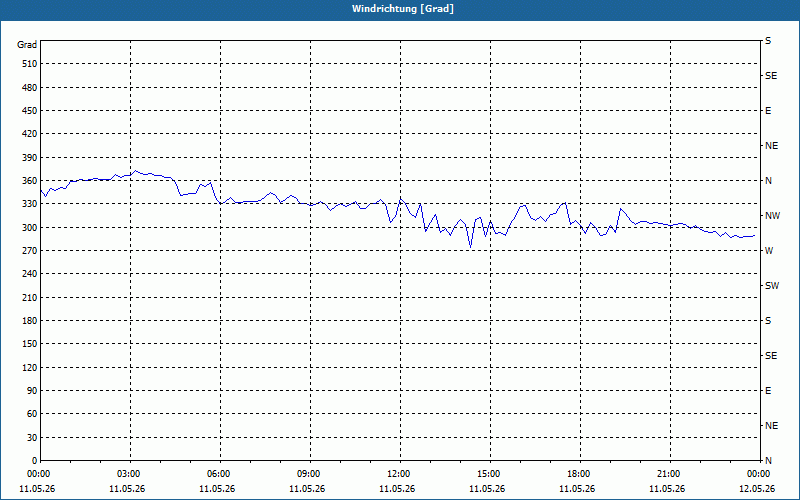Select the E compass label beside 450 gridline
Image resolution: width=800 pixels, height=500 pixels.
[x=768, y=111]
